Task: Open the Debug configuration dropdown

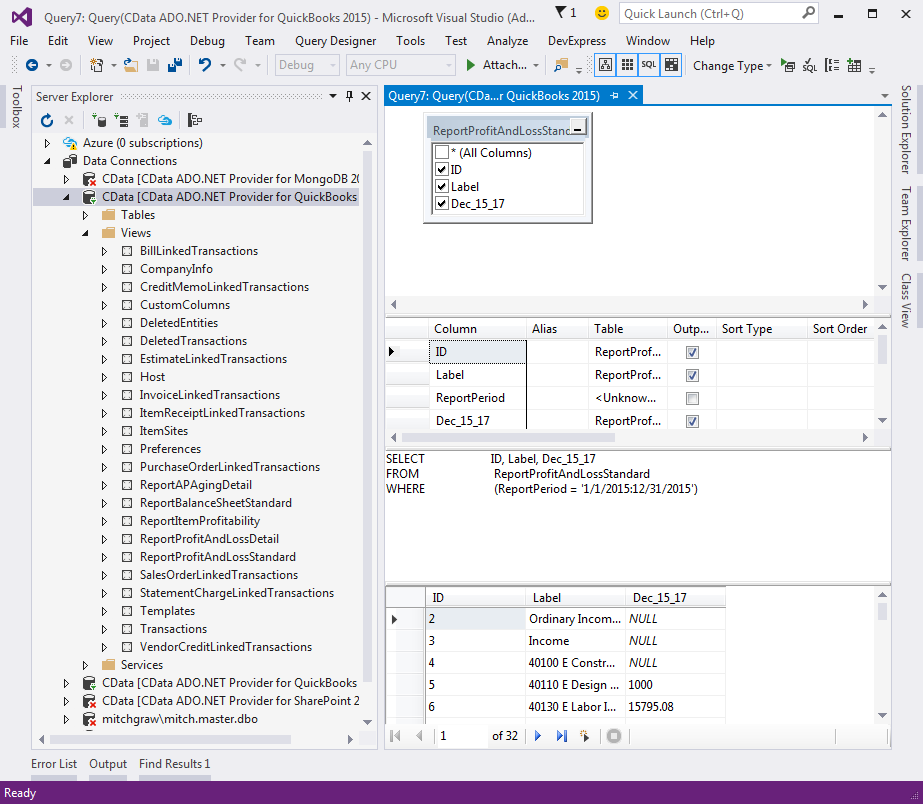Action: coord(307,65)
